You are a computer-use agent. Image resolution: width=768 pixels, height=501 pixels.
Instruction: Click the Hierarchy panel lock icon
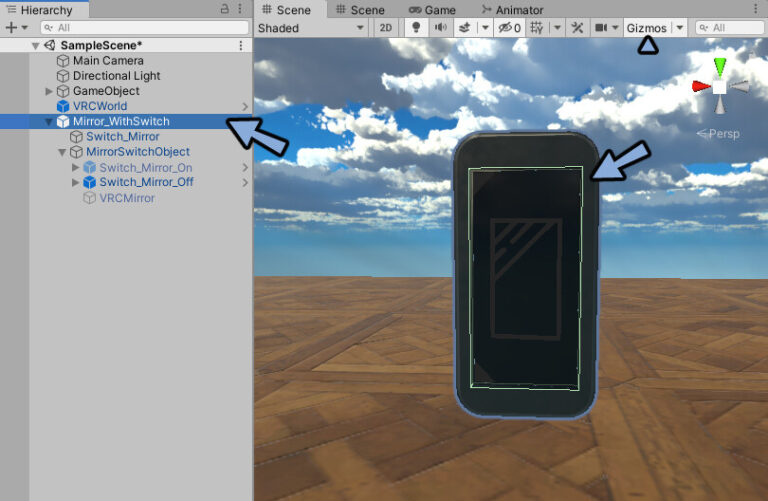(x=224, y=10)
